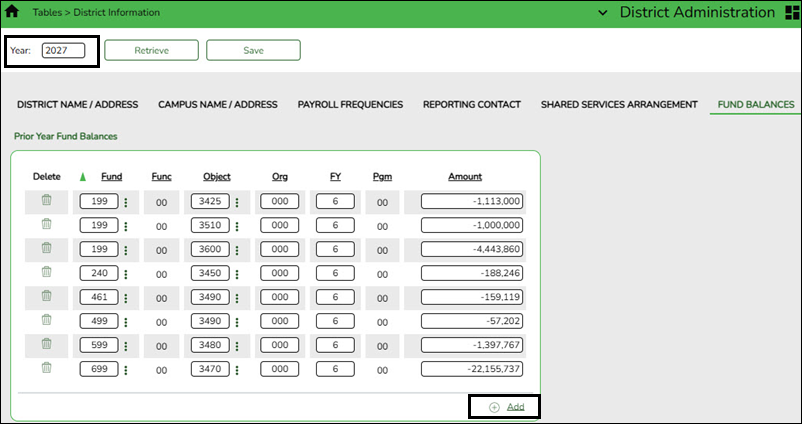Click the green ascending sort arrow
The image size is (802, 424).
(83, 177)
